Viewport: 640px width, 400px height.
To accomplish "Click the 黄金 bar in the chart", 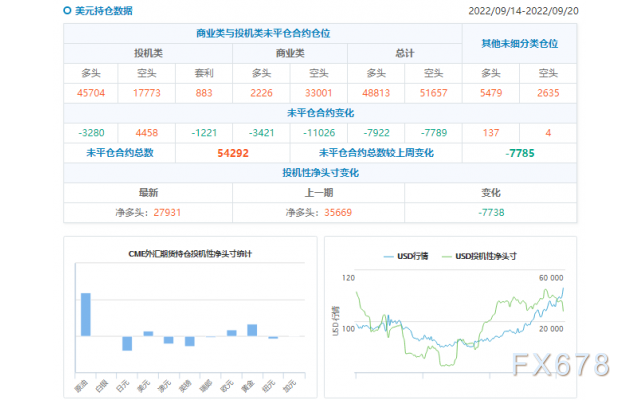I will coord(252,330).
